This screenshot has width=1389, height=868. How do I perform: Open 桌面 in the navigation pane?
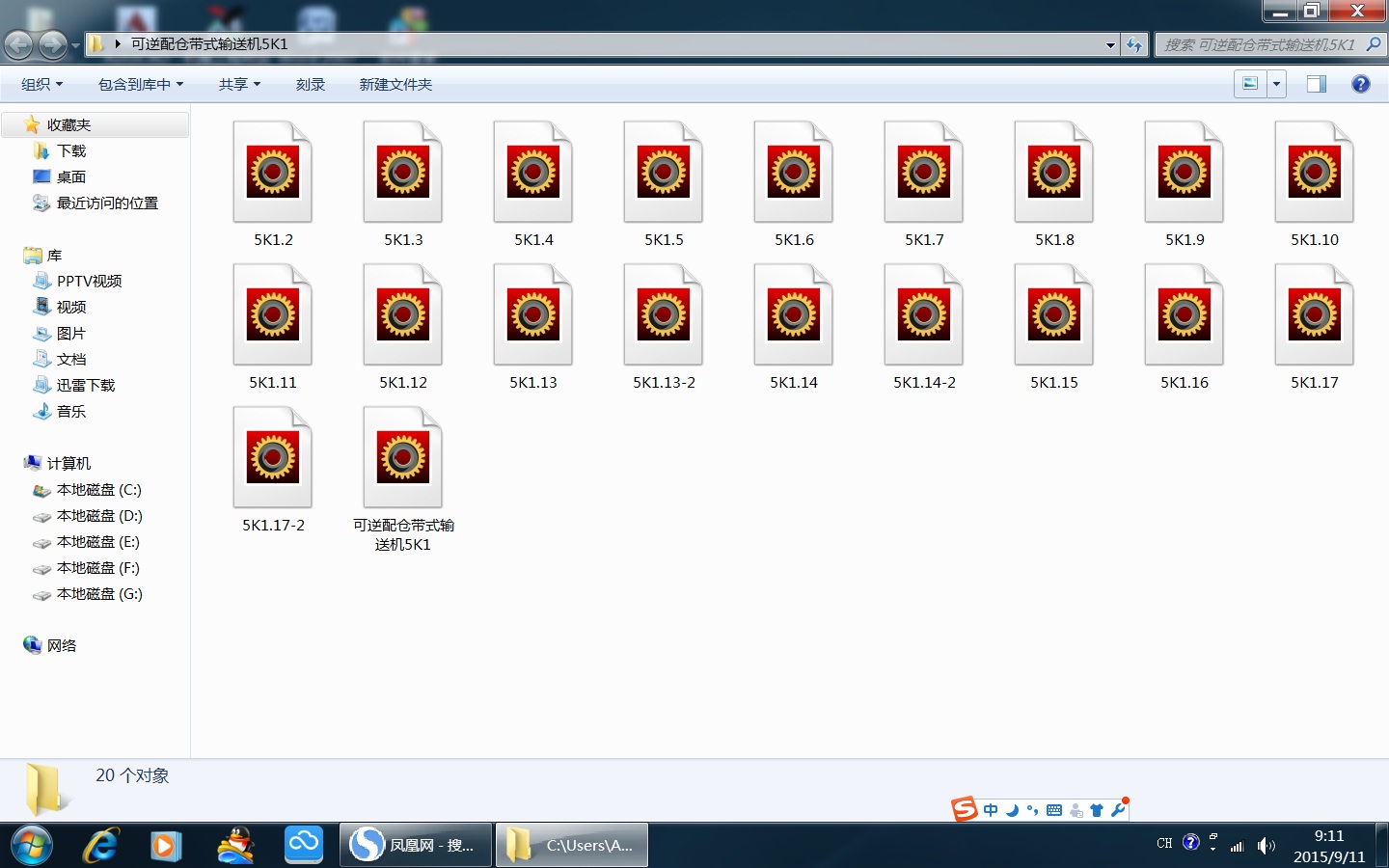[x=71, y=177]
